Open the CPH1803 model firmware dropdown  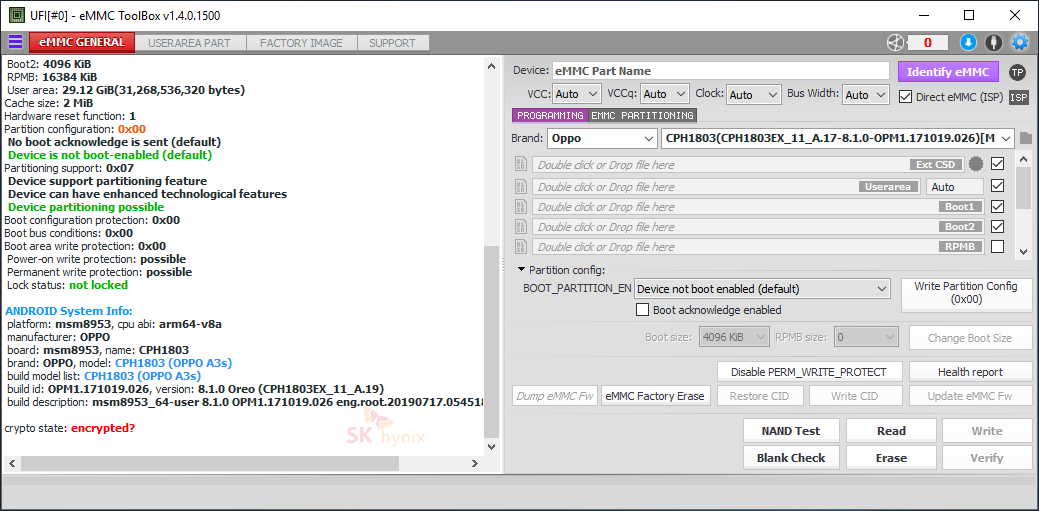tap(838, 139)
